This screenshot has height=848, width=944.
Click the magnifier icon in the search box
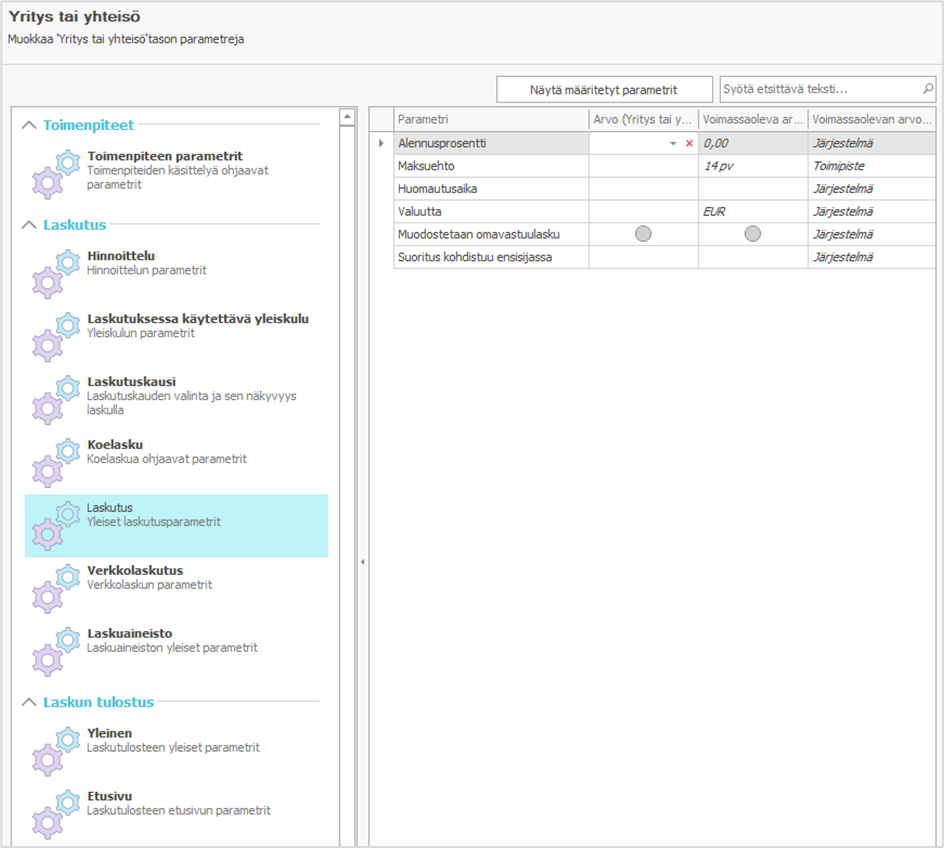[x=927, y=89]
